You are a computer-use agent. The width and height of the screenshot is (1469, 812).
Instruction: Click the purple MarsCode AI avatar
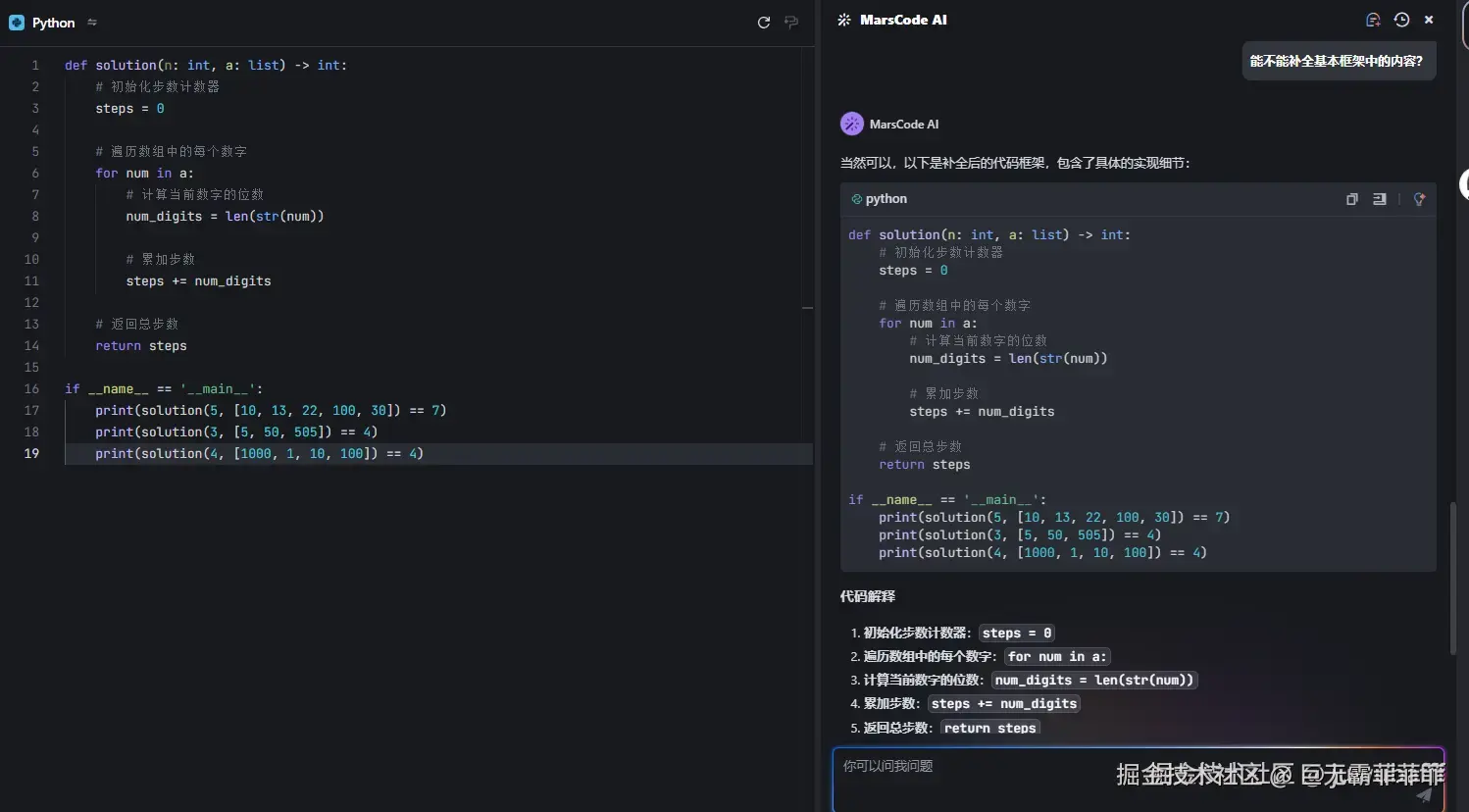click(852, 124)
